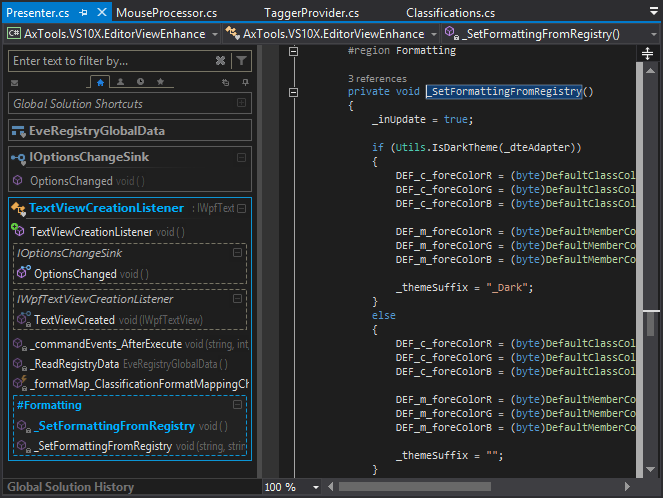
Task: Click the vertical scrollbar down arrow
Action: click(x=651, y=469)
